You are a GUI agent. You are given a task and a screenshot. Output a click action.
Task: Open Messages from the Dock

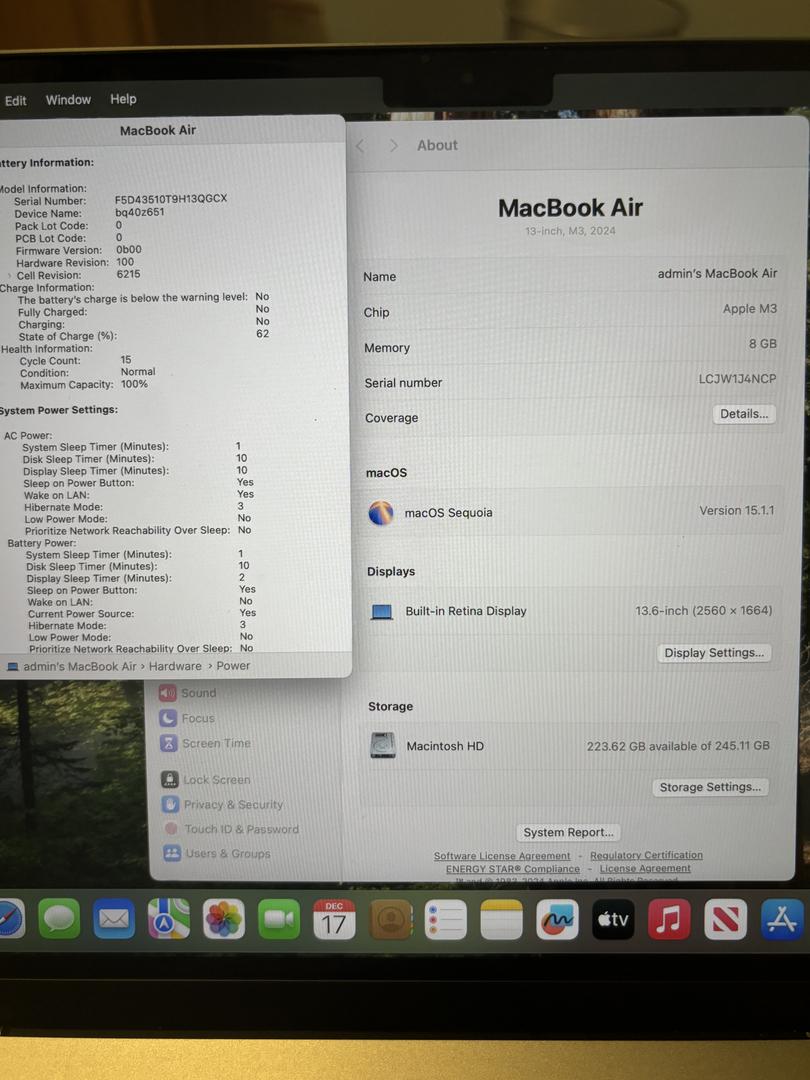(x=59, y=918)
